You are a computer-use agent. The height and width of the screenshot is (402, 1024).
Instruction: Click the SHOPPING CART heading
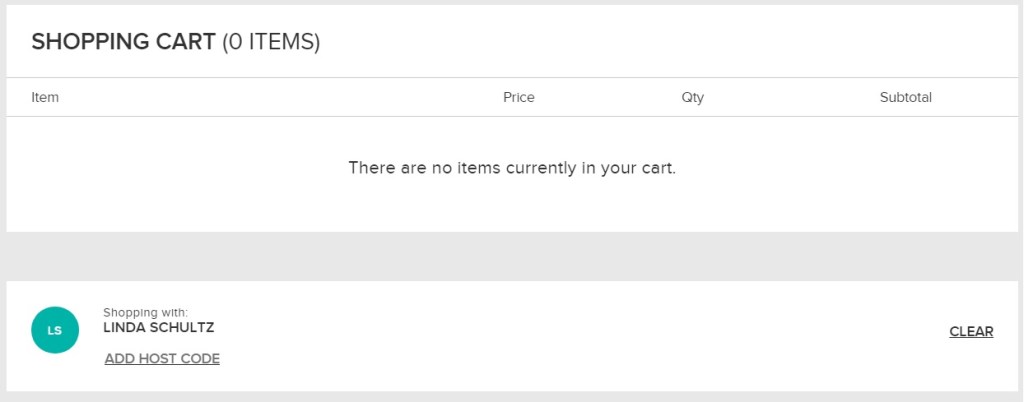123,42
